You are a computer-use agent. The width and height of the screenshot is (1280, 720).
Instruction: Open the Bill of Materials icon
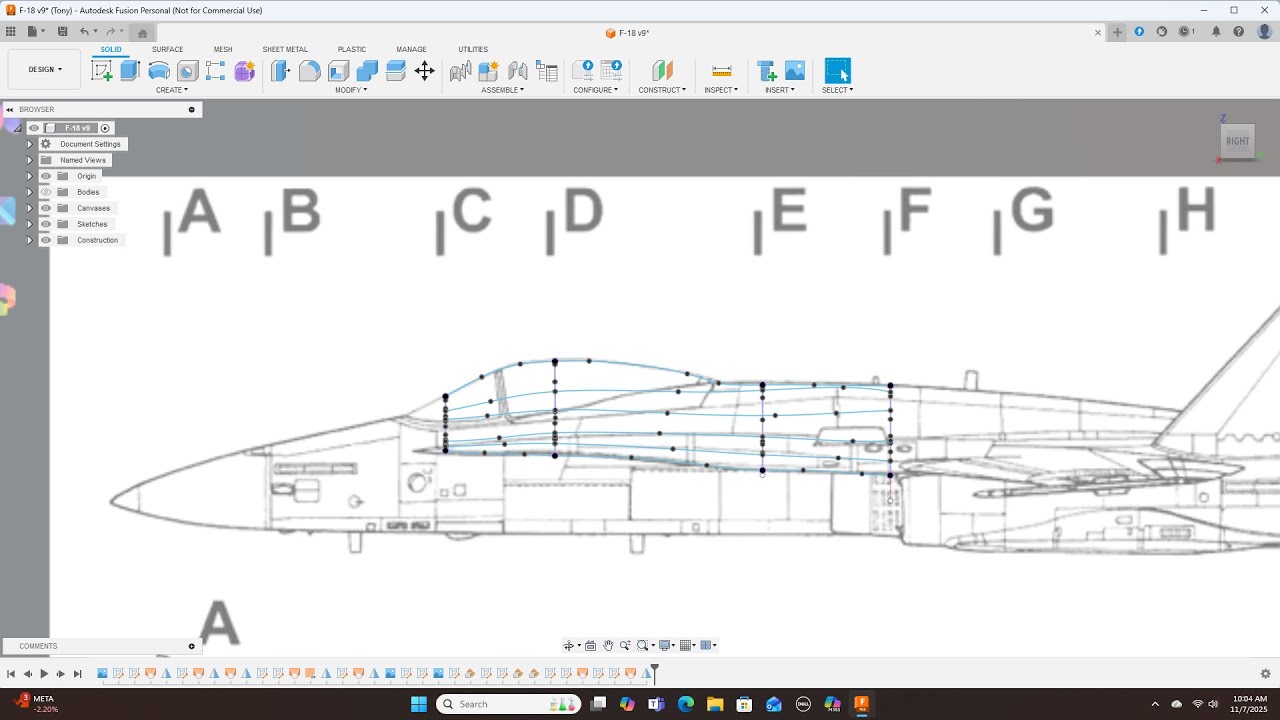(546, 70)
